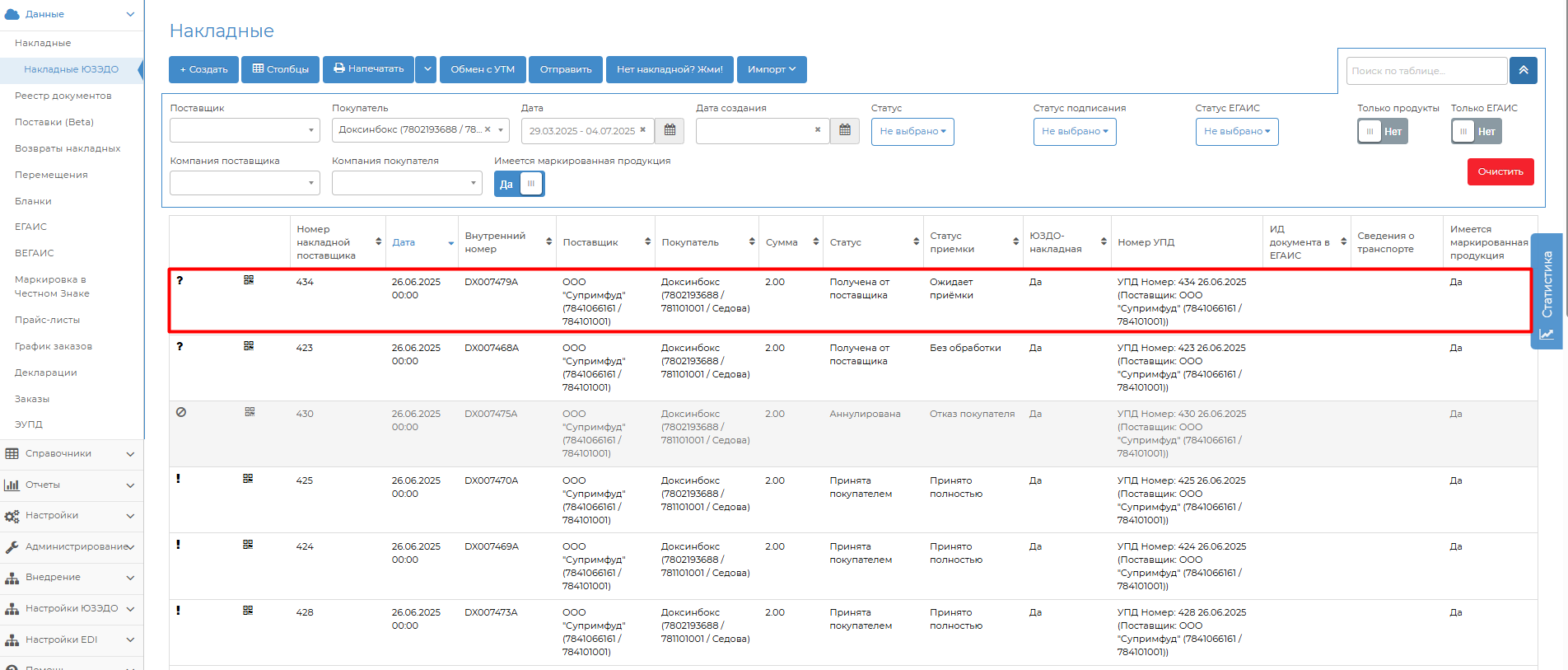Expand the Поставщик combo box
Viewport: 1568px width, 670px height.
(x=245, y=130)
